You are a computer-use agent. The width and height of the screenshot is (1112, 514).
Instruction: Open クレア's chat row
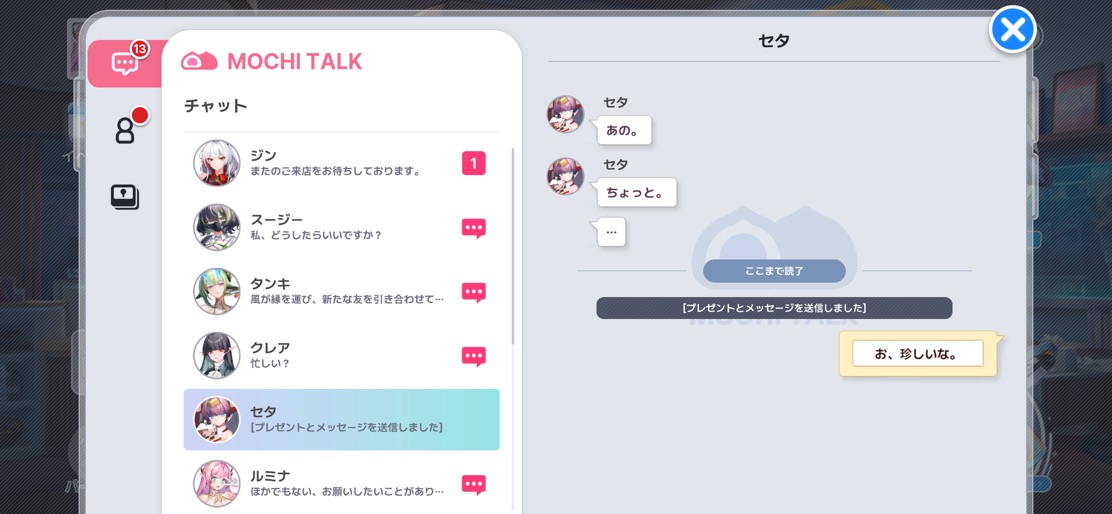342,355
